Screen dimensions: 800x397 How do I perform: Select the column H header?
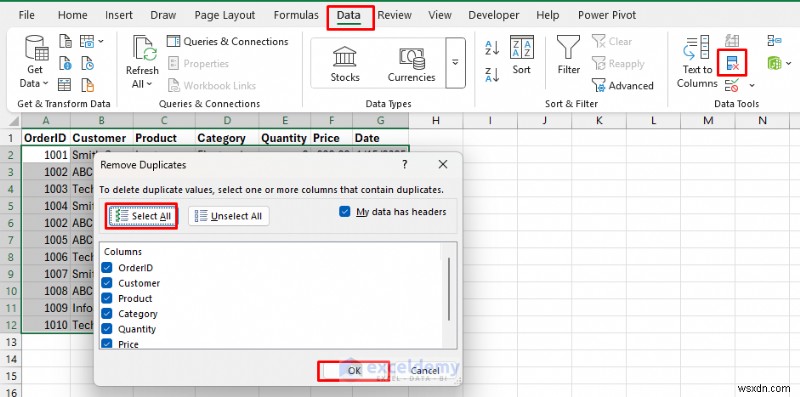(435, 120)
